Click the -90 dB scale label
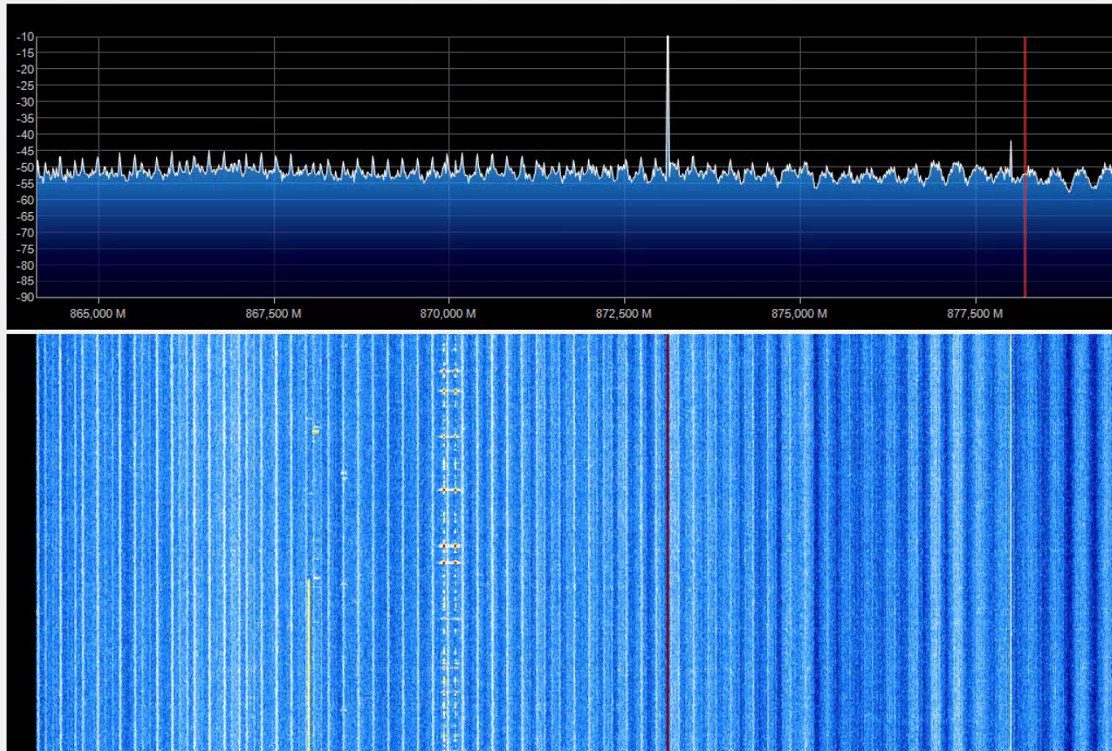Screen dimensions: 1112x751 pyautogui.click(x=26, y=297)
